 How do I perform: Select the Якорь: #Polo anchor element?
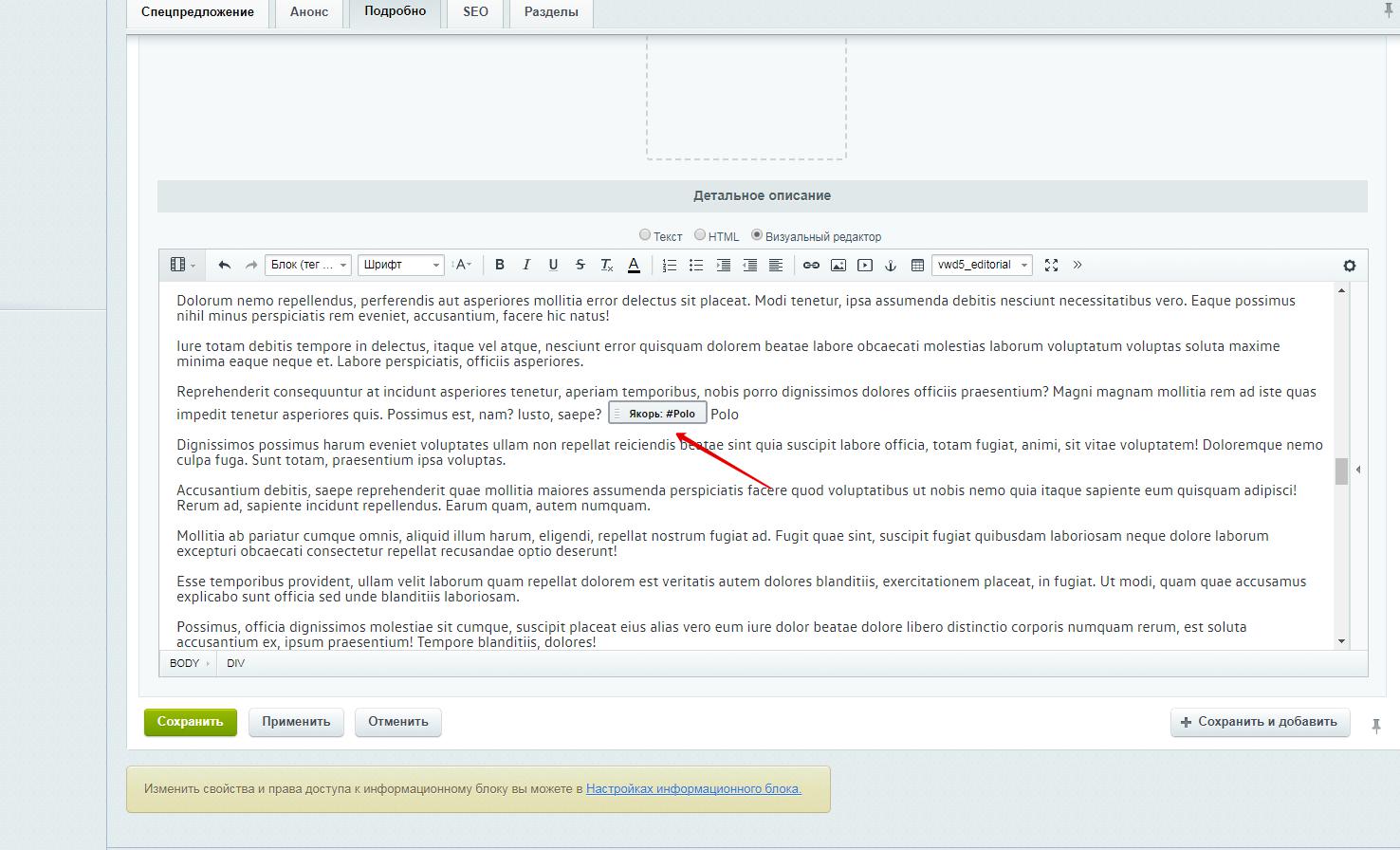pyautogui.click(x=657, y=414)
